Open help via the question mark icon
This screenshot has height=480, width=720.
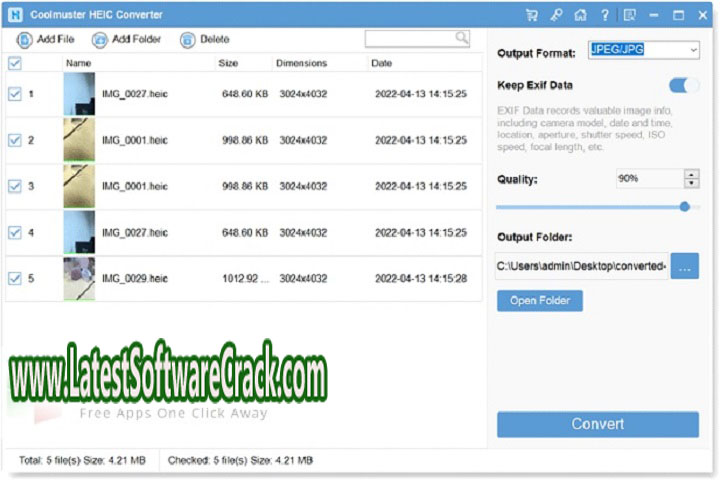click(x=605, y=15)
